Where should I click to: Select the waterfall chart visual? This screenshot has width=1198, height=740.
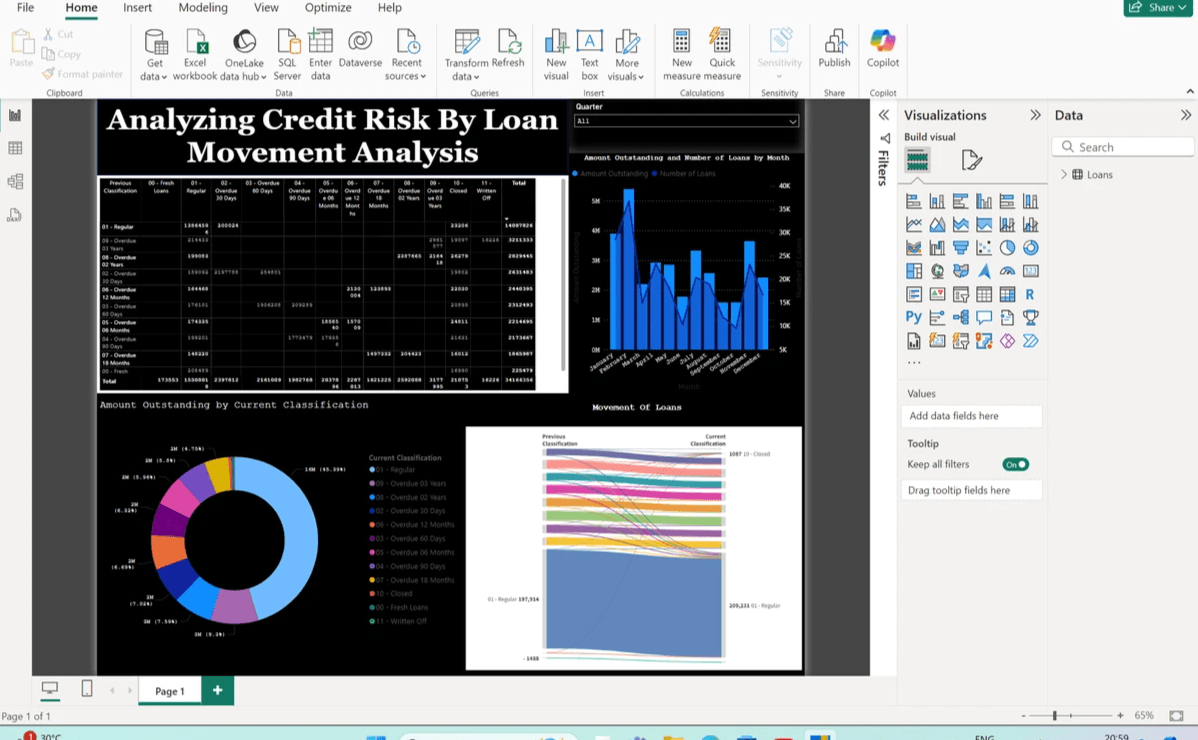937,248
